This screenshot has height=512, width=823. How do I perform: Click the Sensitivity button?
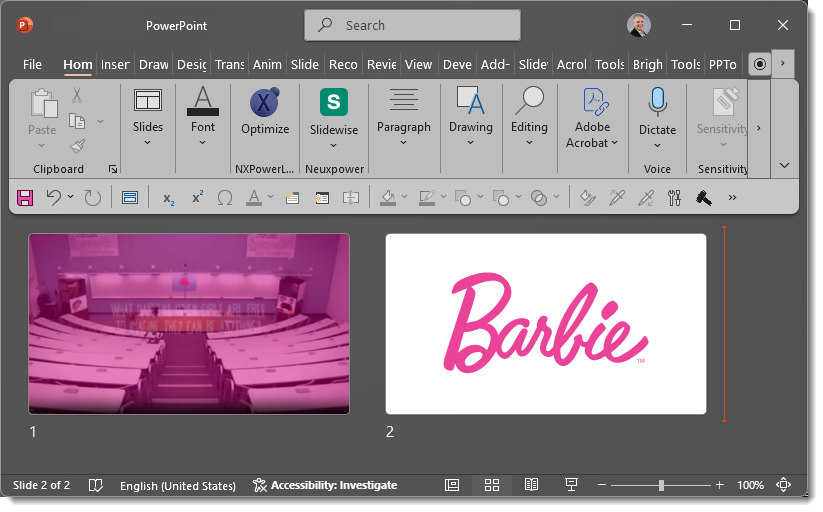tap(722, 118)
